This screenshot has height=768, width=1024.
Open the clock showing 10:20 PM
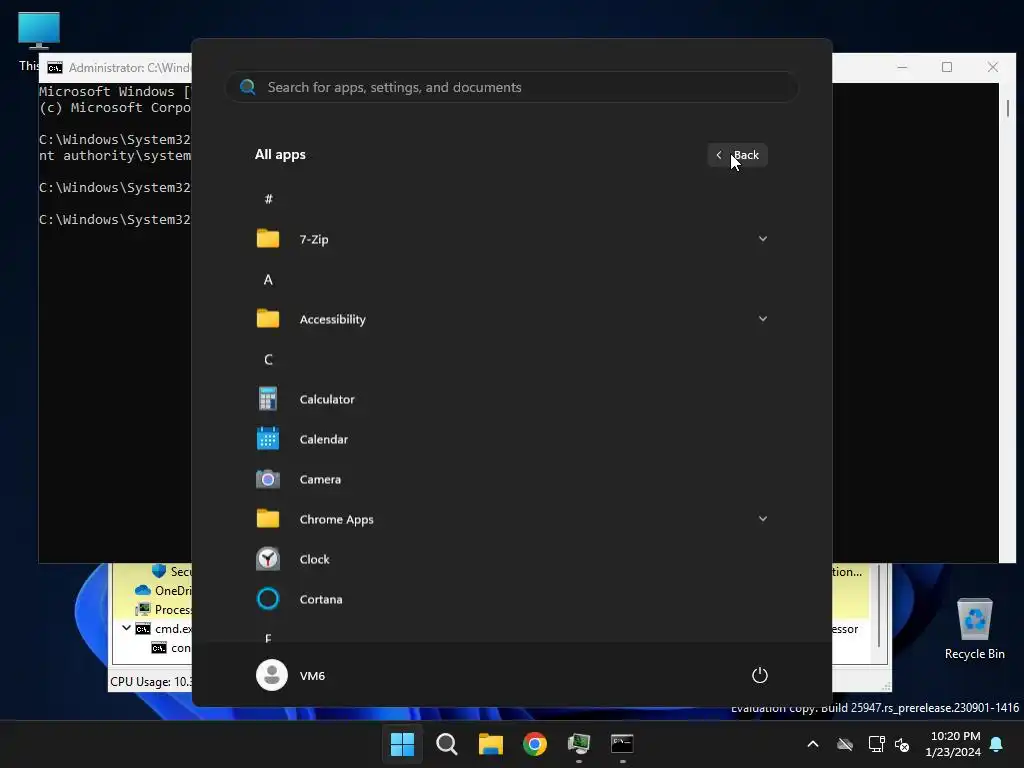coord(953,744)
